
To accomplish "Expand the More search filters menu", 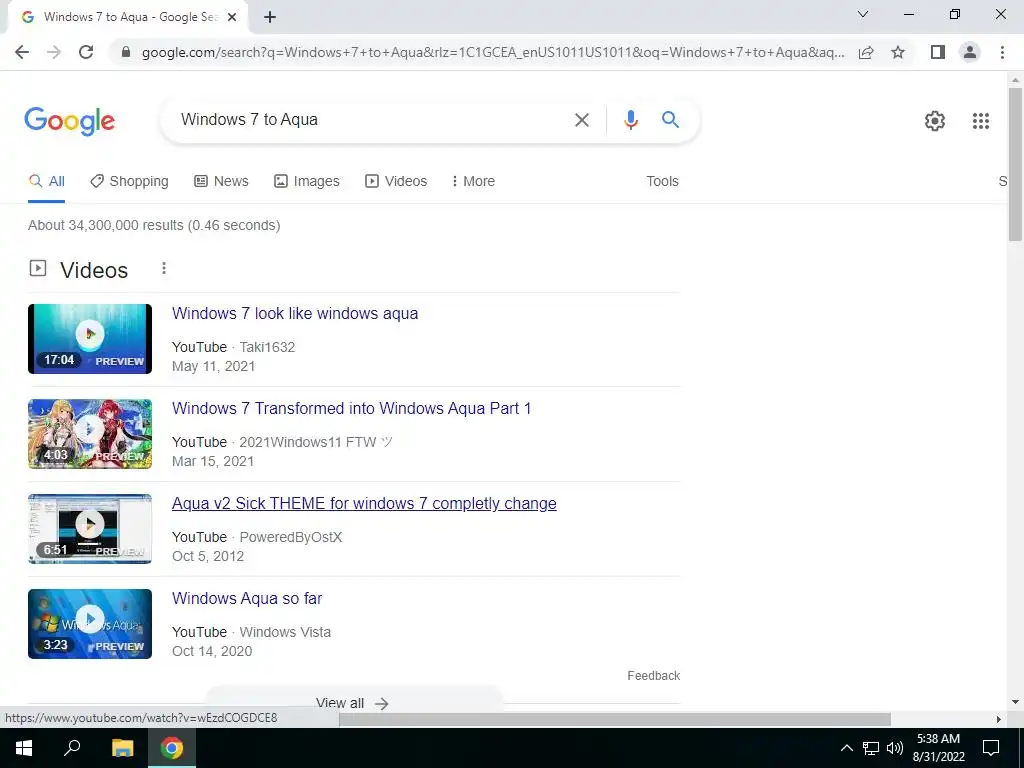I will click(x=473, y=182).
